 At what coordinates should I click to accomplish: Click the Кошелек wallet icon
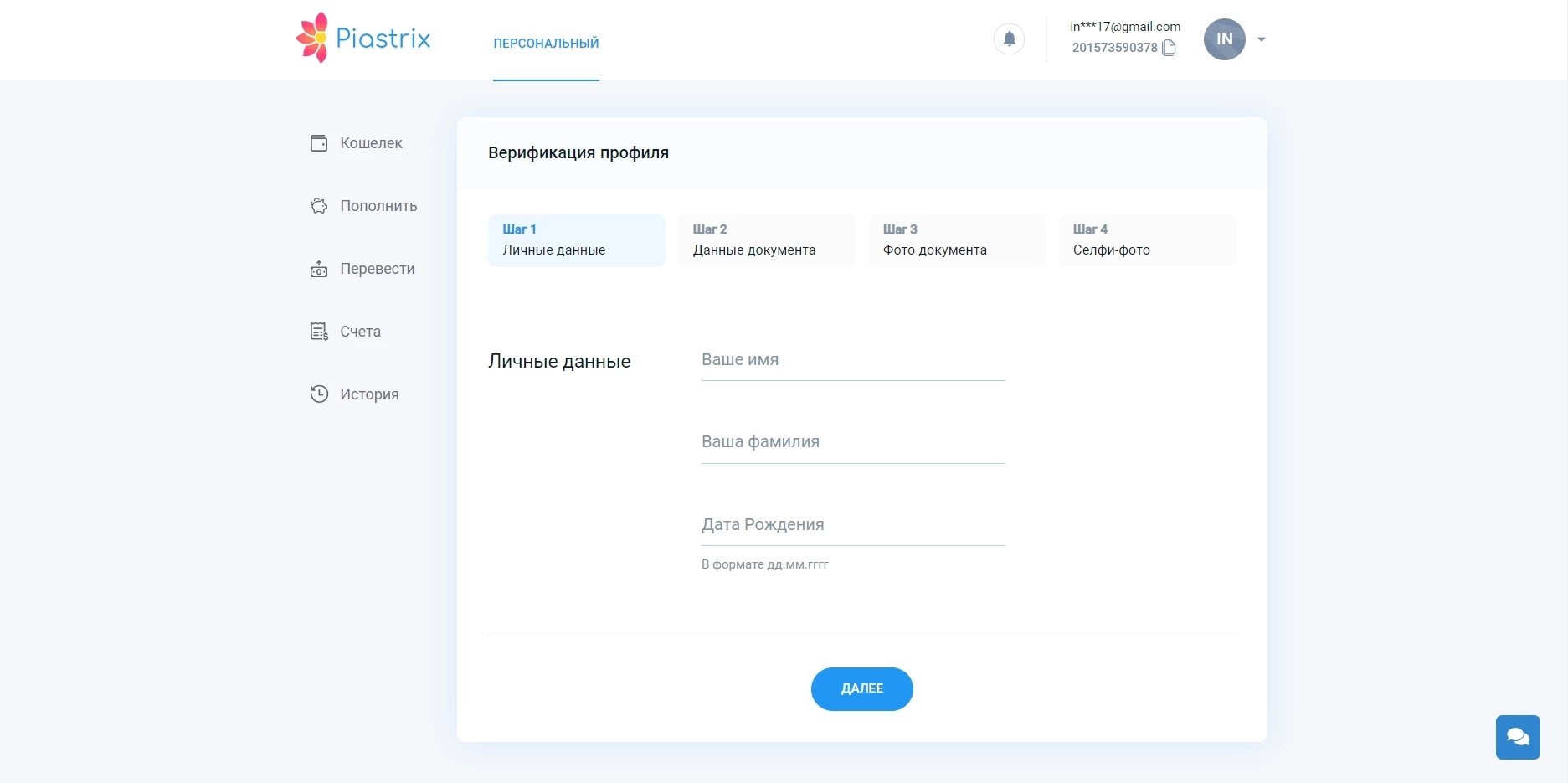click(x=319, y=143)
